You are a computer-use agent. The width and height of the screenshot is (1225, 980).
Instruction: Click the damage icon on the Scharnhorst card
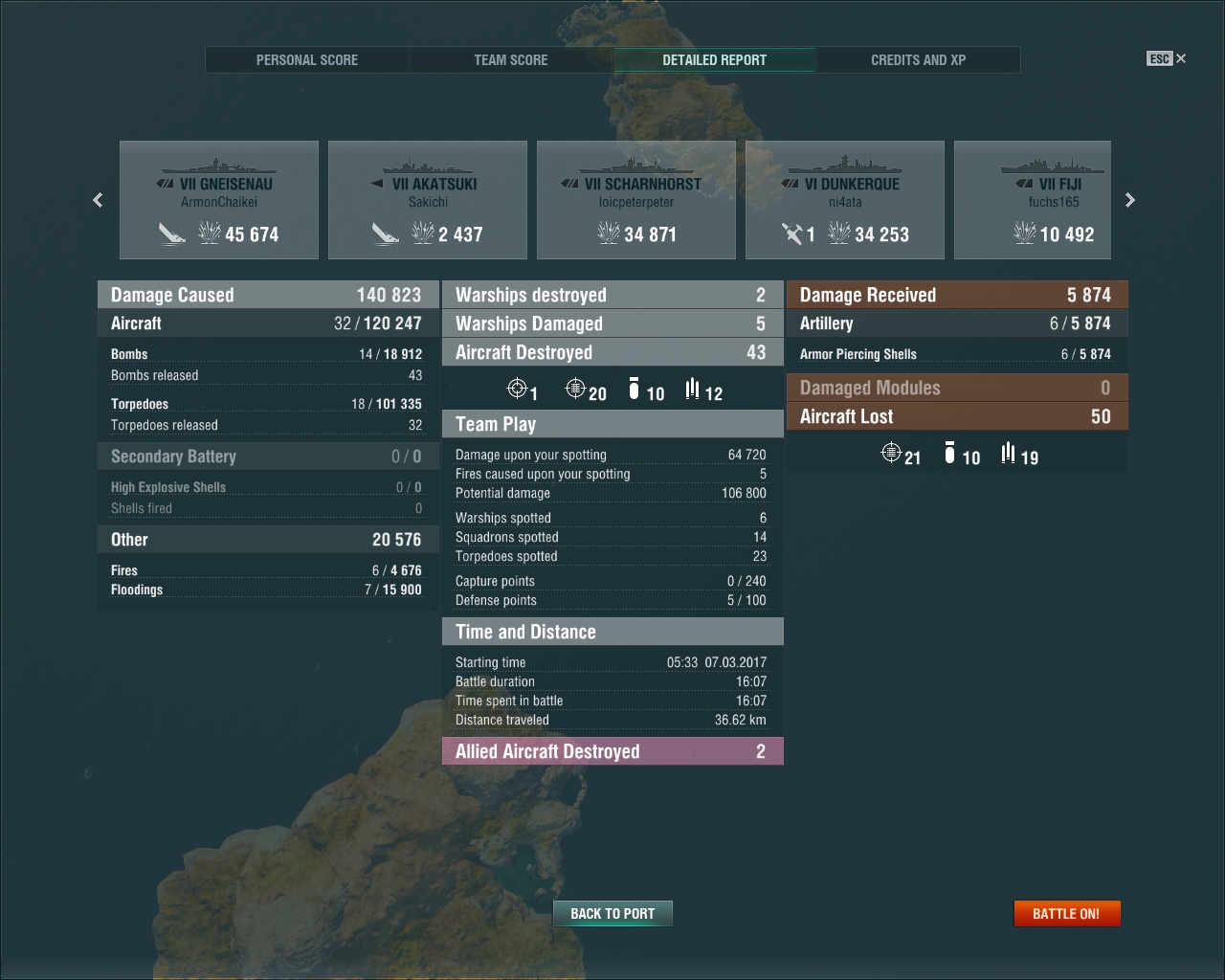click(609, 233)
